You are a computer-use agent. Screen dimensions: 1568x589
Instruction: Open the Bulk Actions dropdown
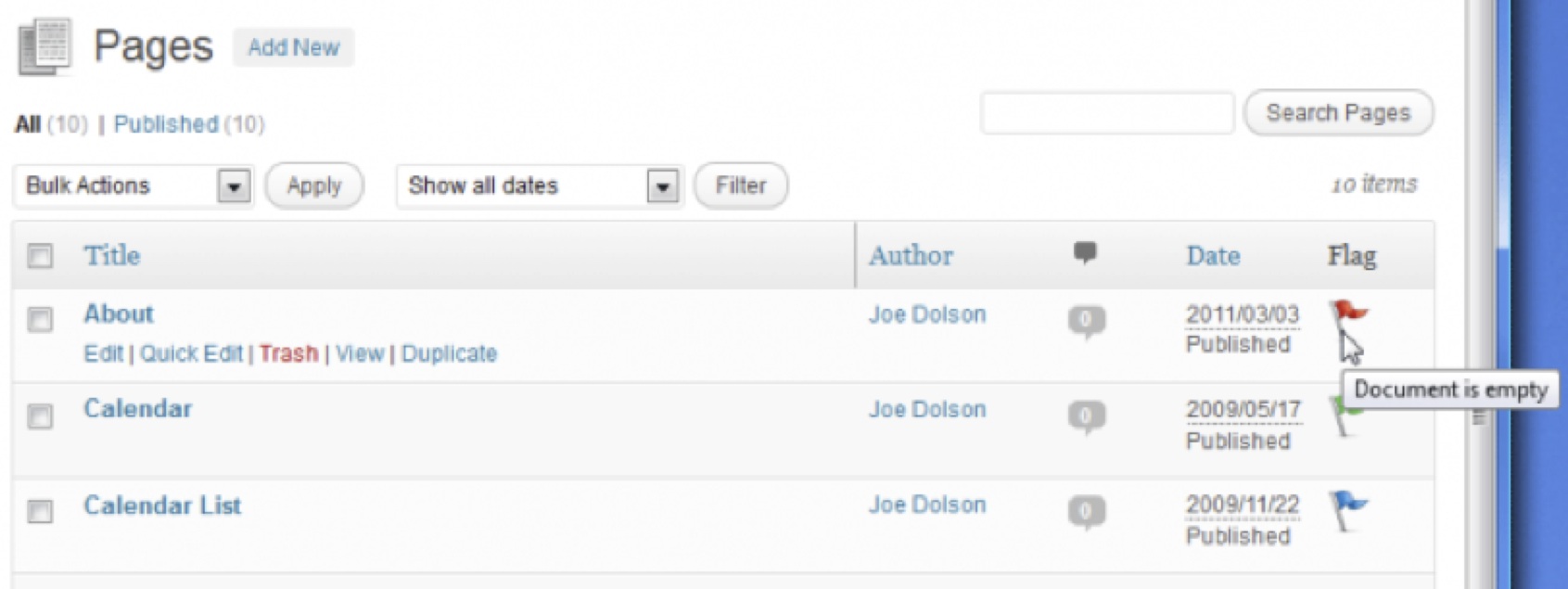134,186
